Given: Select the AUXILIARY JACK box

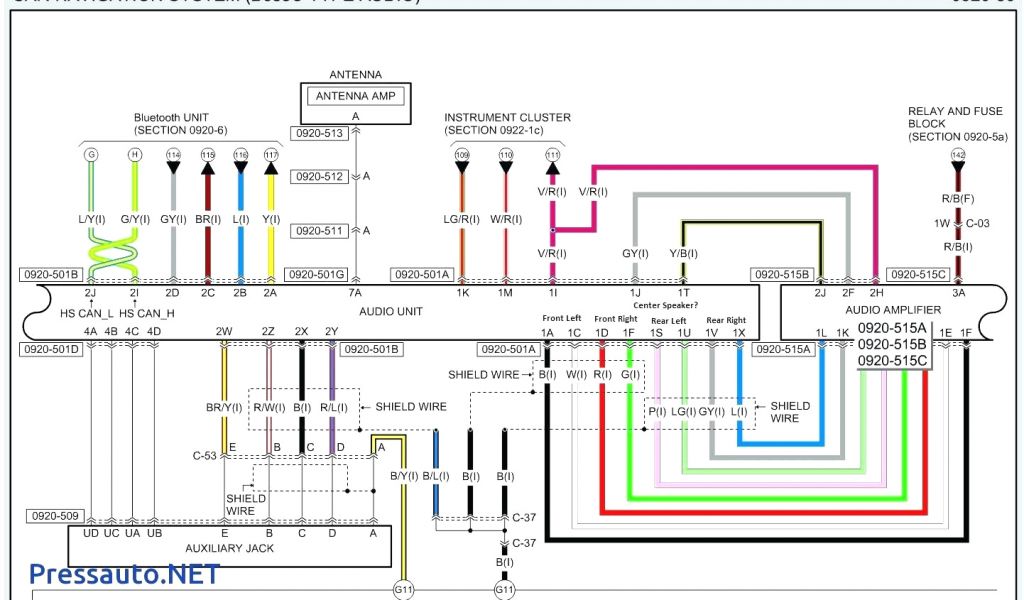Looking at the screenshot, I should 229,546.
